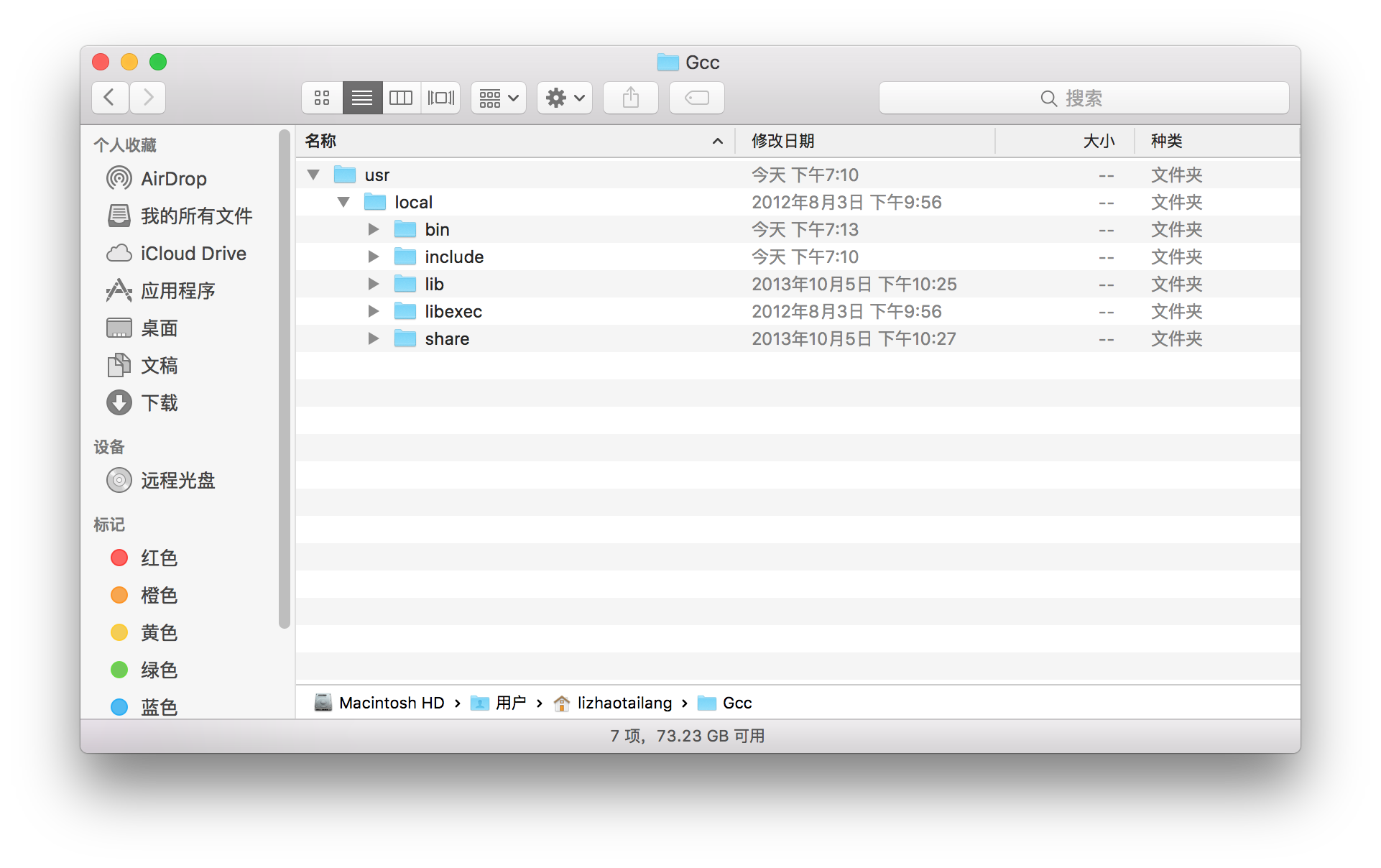Screen dimensions: 1381x868
Task: Collapse the local folder
Action: coord(343,202)
